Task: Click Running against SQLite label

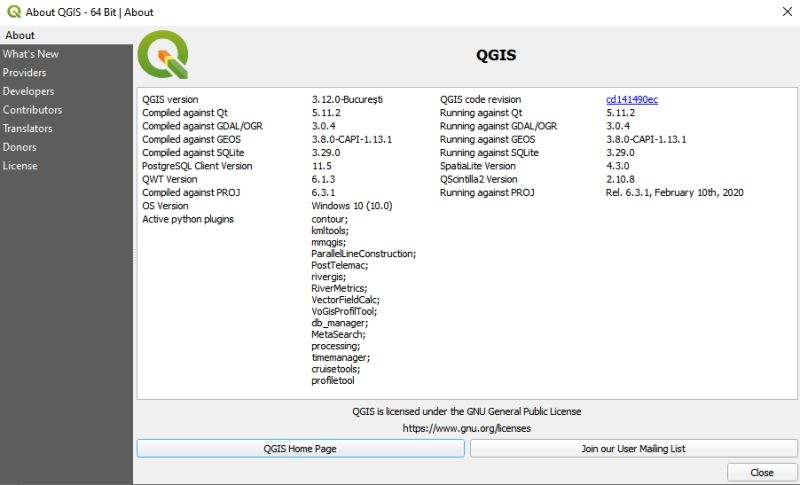Action: 489,152
